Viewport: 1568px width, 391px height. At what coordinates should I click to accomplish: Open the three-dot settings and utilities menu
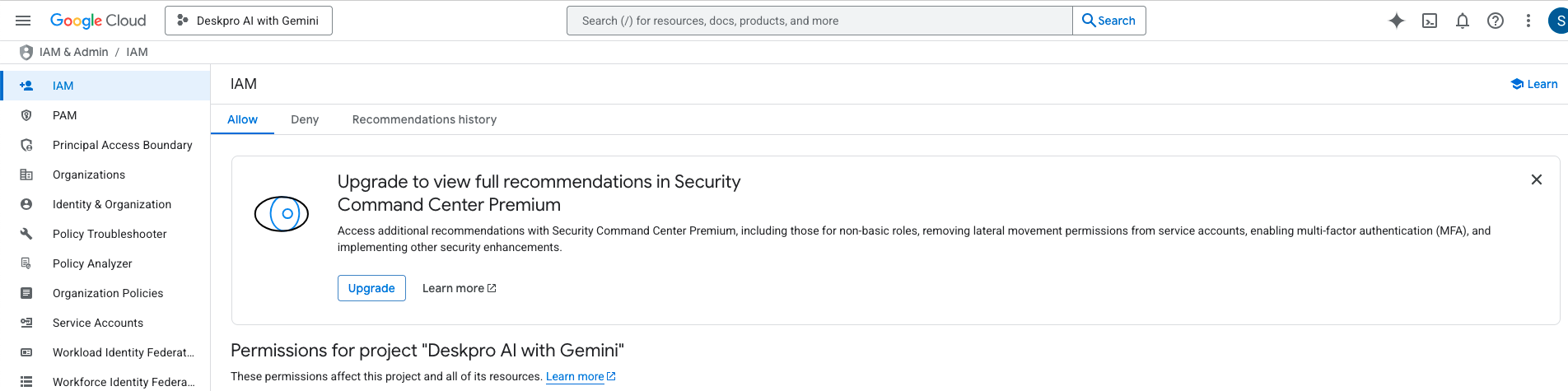click(x=1528, y=21)
